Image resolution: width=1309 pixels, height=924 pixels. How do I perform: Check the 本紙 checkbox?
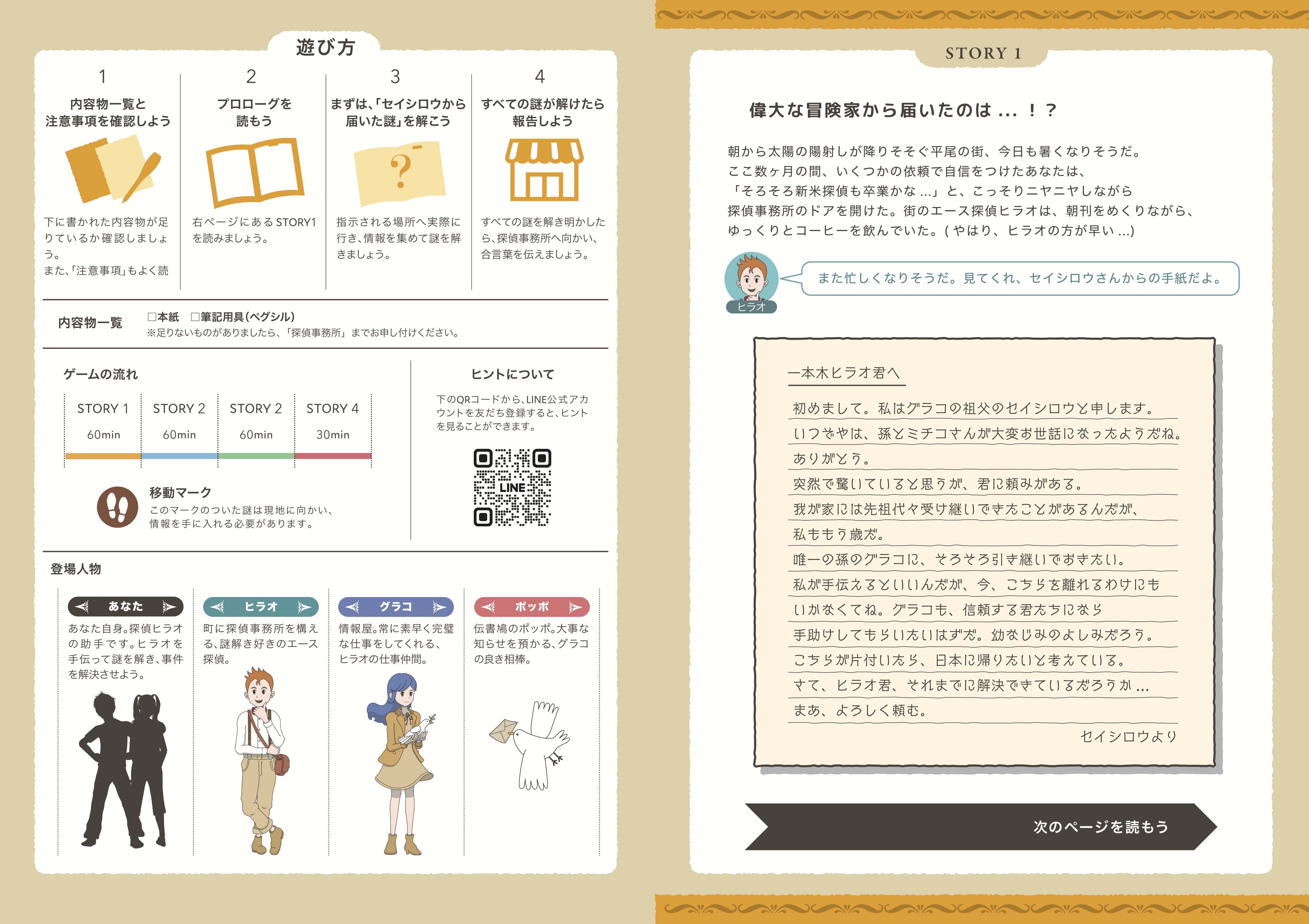point(152,316)
